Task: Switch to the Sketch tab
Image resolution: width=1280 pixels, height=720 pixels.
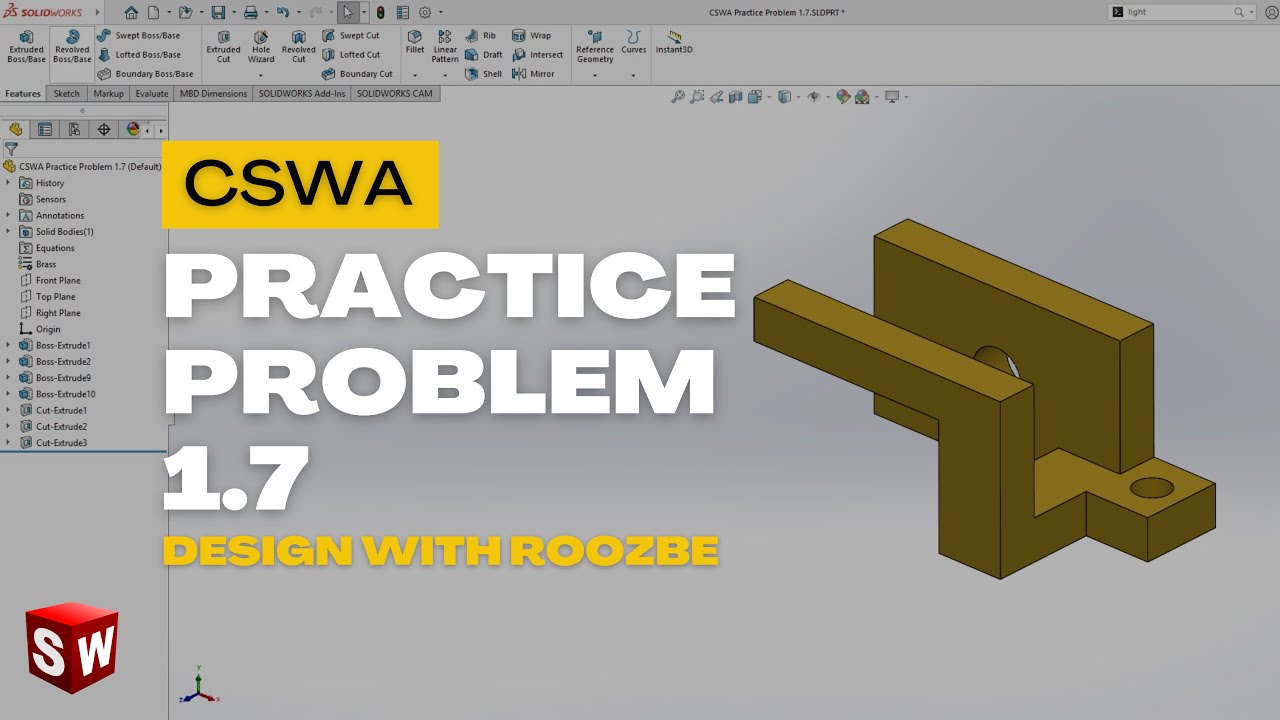Action: click(x=67, y=94)
